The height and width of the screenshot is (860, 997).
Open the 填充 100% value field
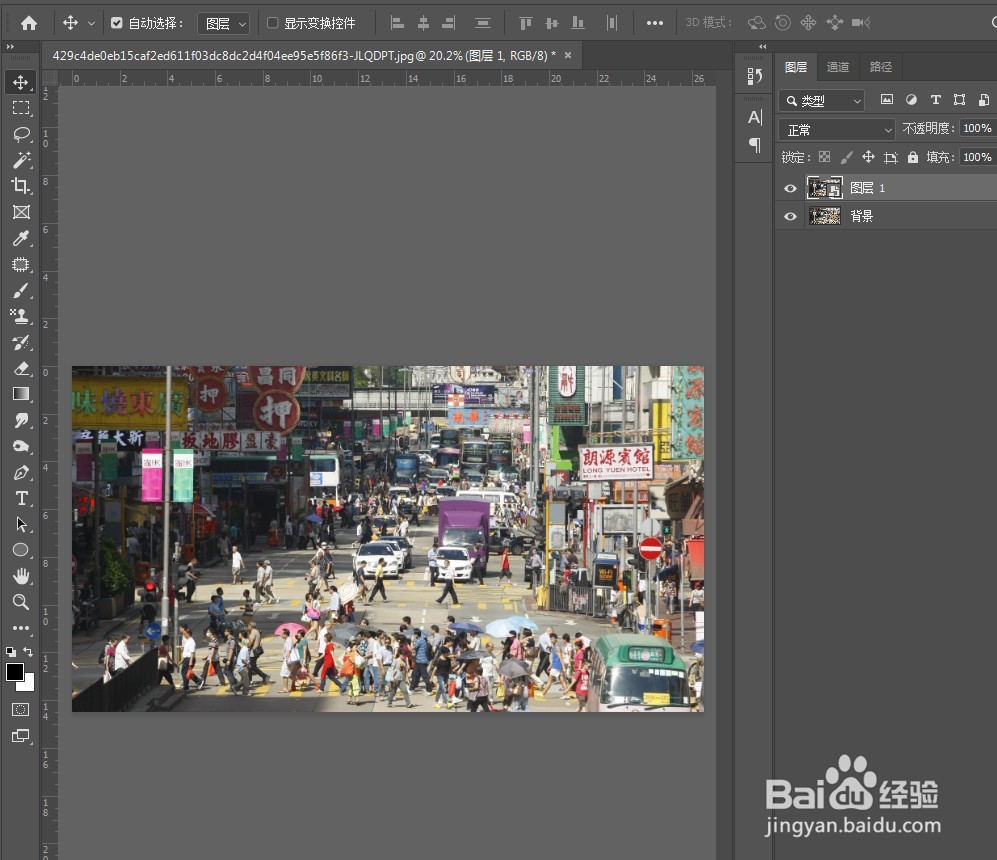pyautogui.click(x=978, y=157)
